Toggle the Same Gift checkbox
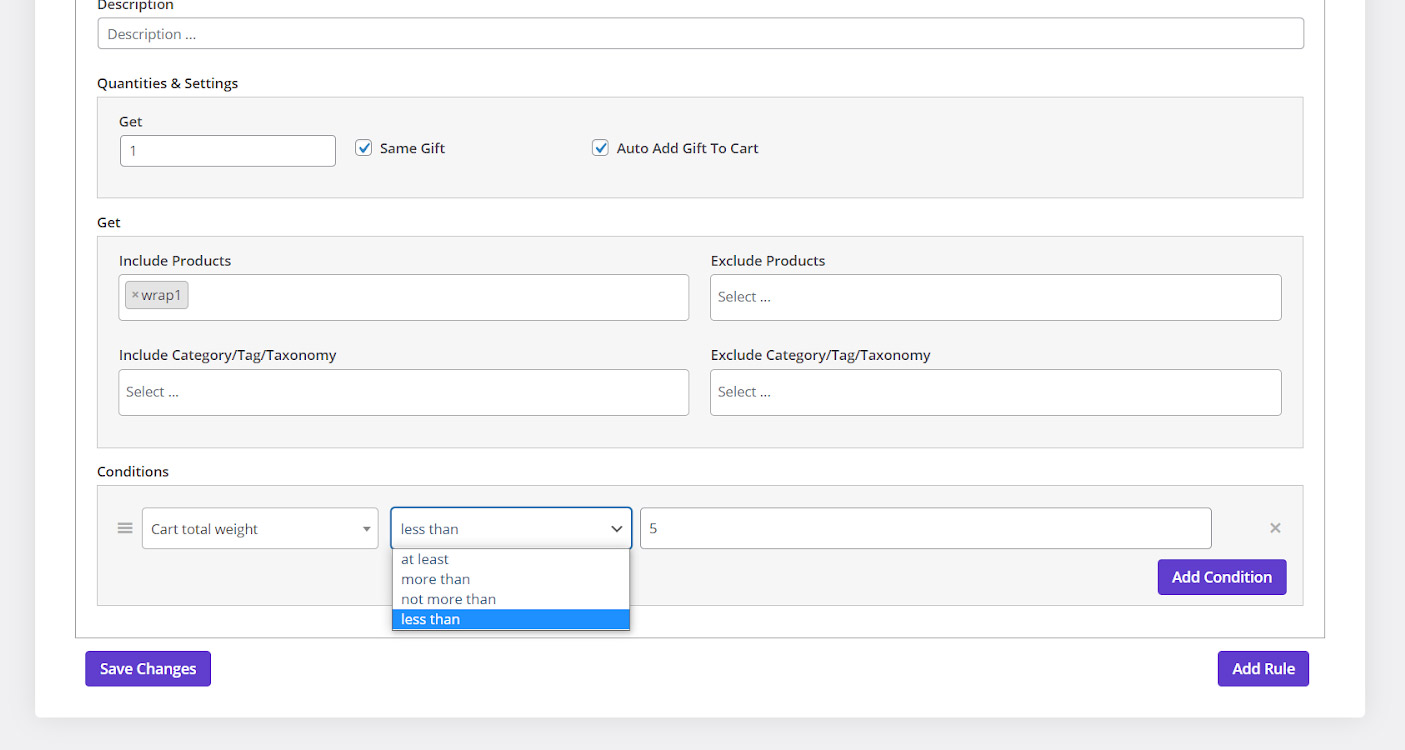The width and height of the screenshot is (1405, 750). (364, 148)
